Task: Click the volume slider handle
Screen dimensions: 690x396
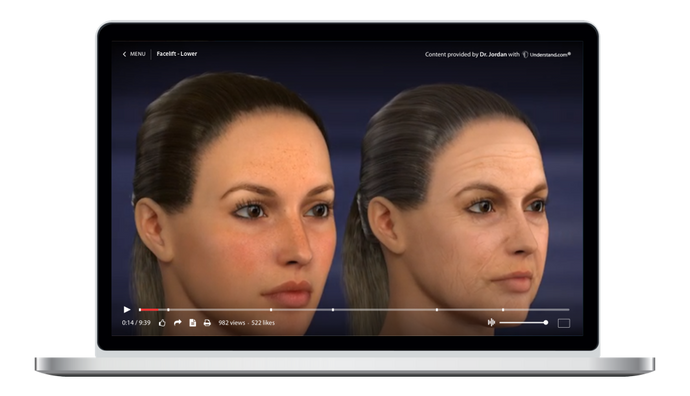Action: (546, 323)
